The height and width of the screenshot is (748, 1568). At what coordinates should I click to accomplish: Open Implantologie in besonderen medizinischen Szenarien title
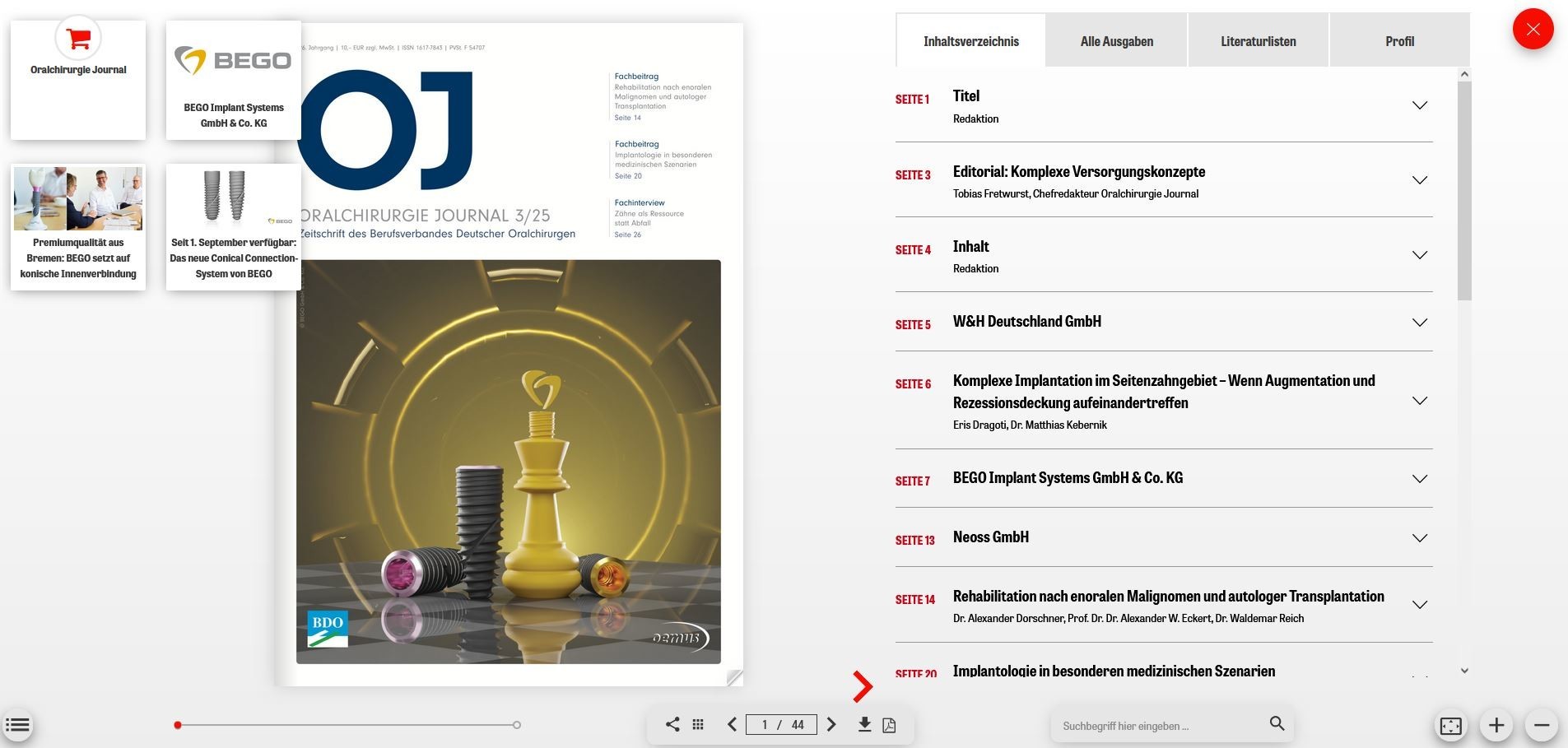(x=1114, y=671)
